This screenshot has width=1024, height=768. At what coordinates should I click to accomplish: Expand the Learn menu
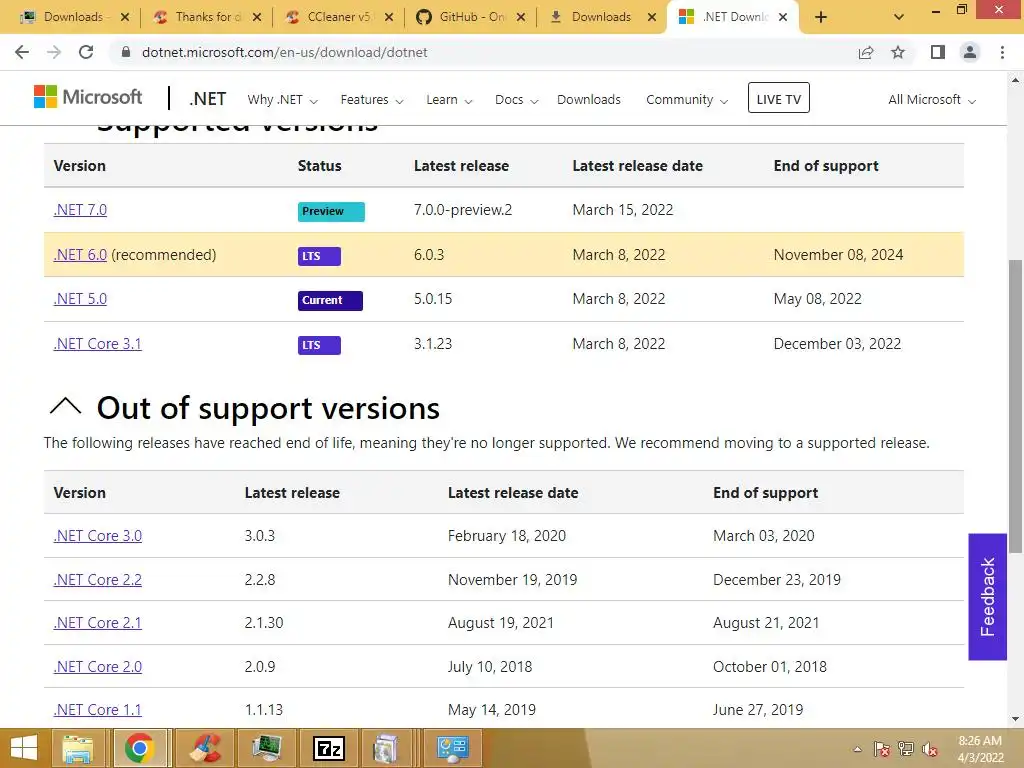(449, 100)
